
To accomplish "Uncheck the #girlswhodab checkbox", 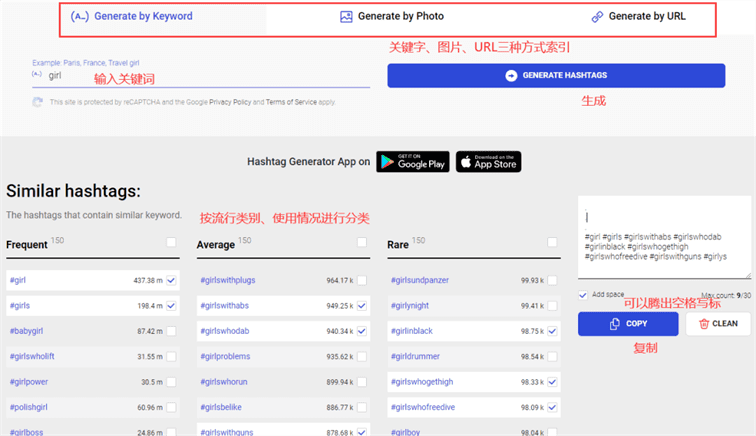I will tap(362, 331).
